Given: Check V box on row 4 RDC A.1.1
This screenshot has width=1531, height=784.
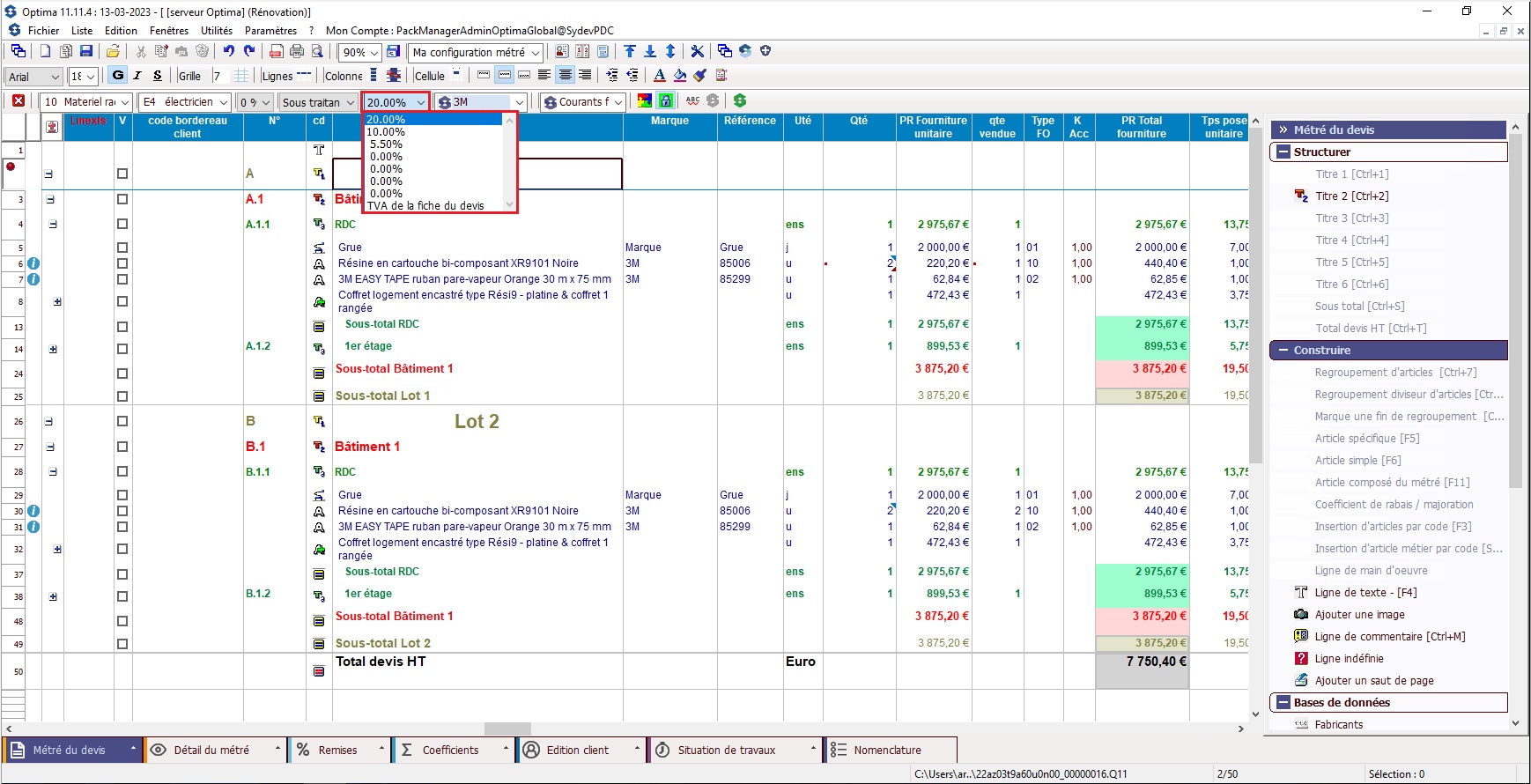Looking at the screenshot, I should tap(122, 225).
